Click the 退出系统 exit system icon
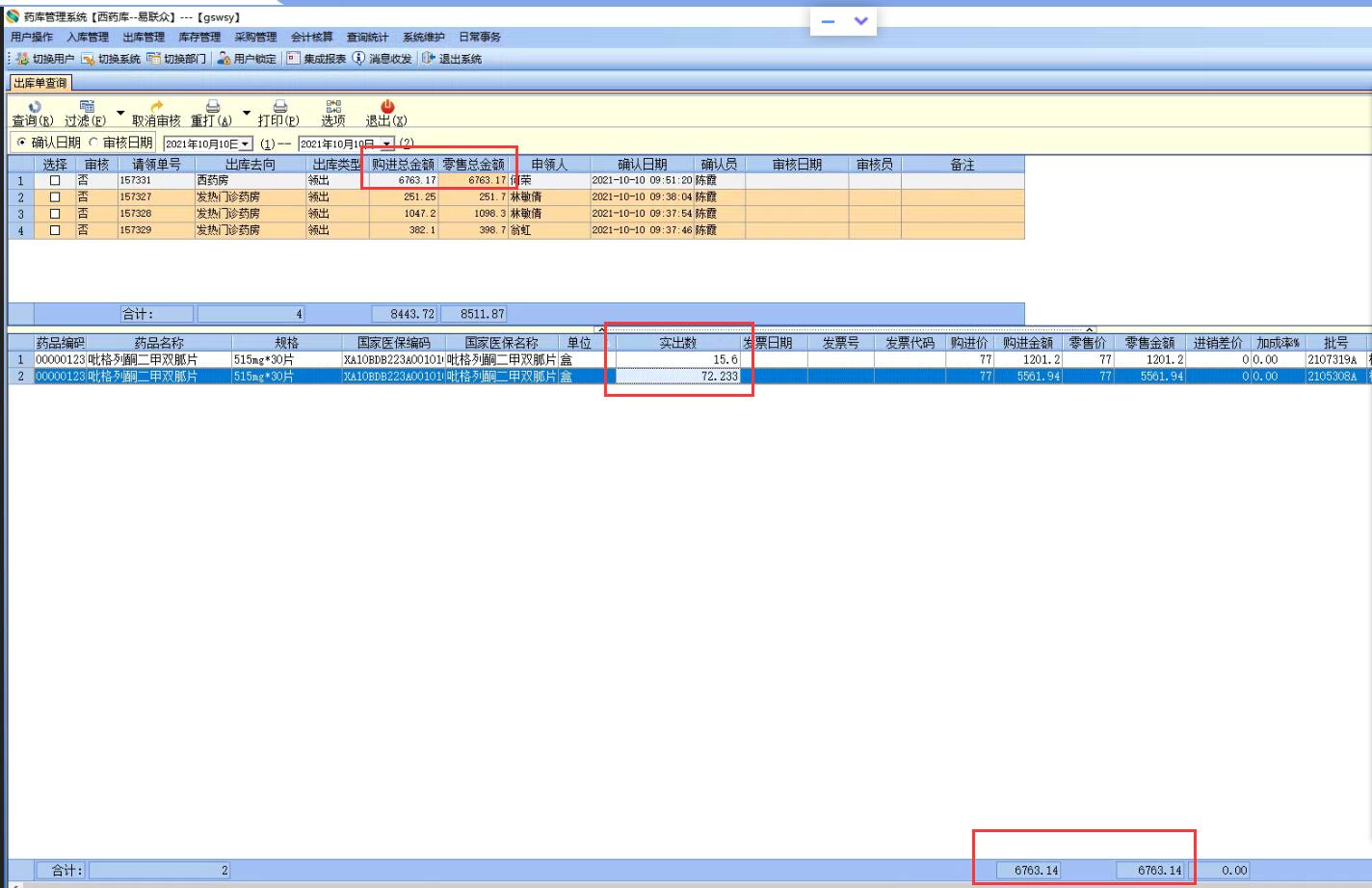This screenshot has width=1372, height=888. [429, 59]
